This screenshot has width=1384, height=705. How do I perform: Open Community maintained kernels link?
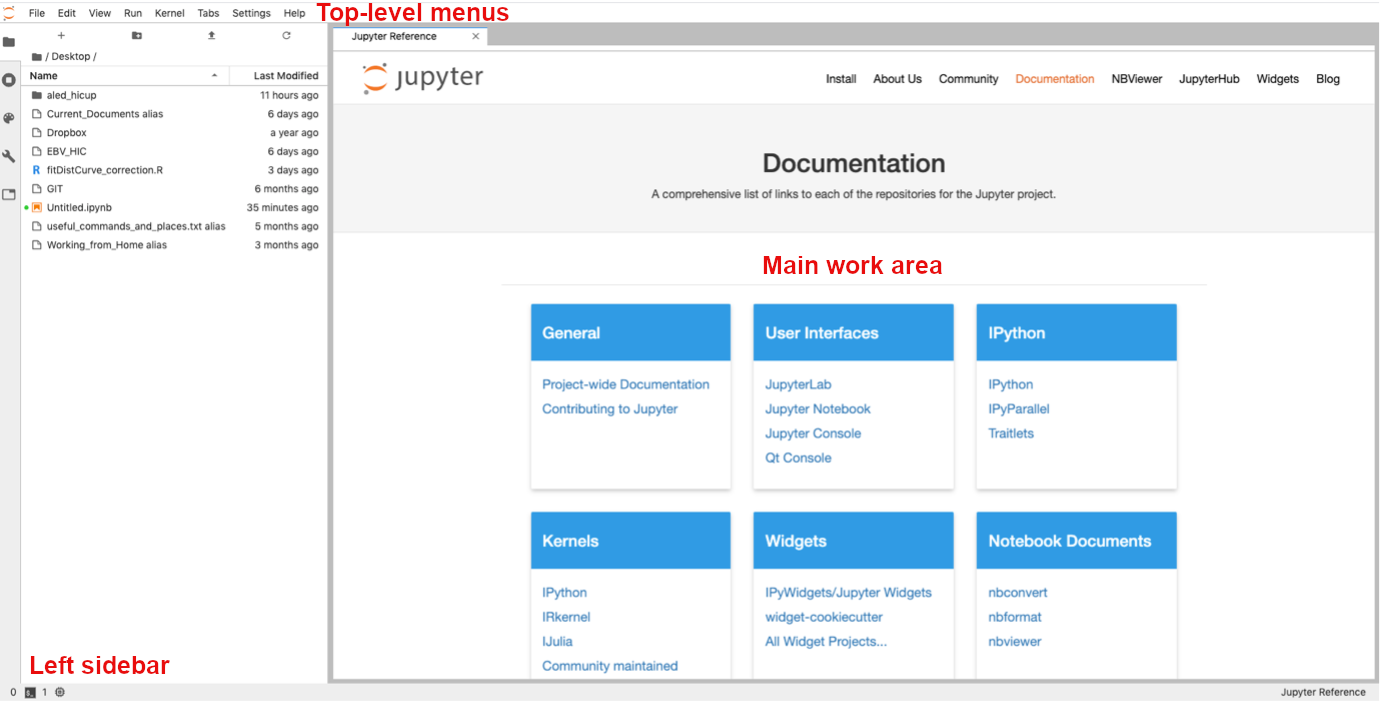(610, 666)
